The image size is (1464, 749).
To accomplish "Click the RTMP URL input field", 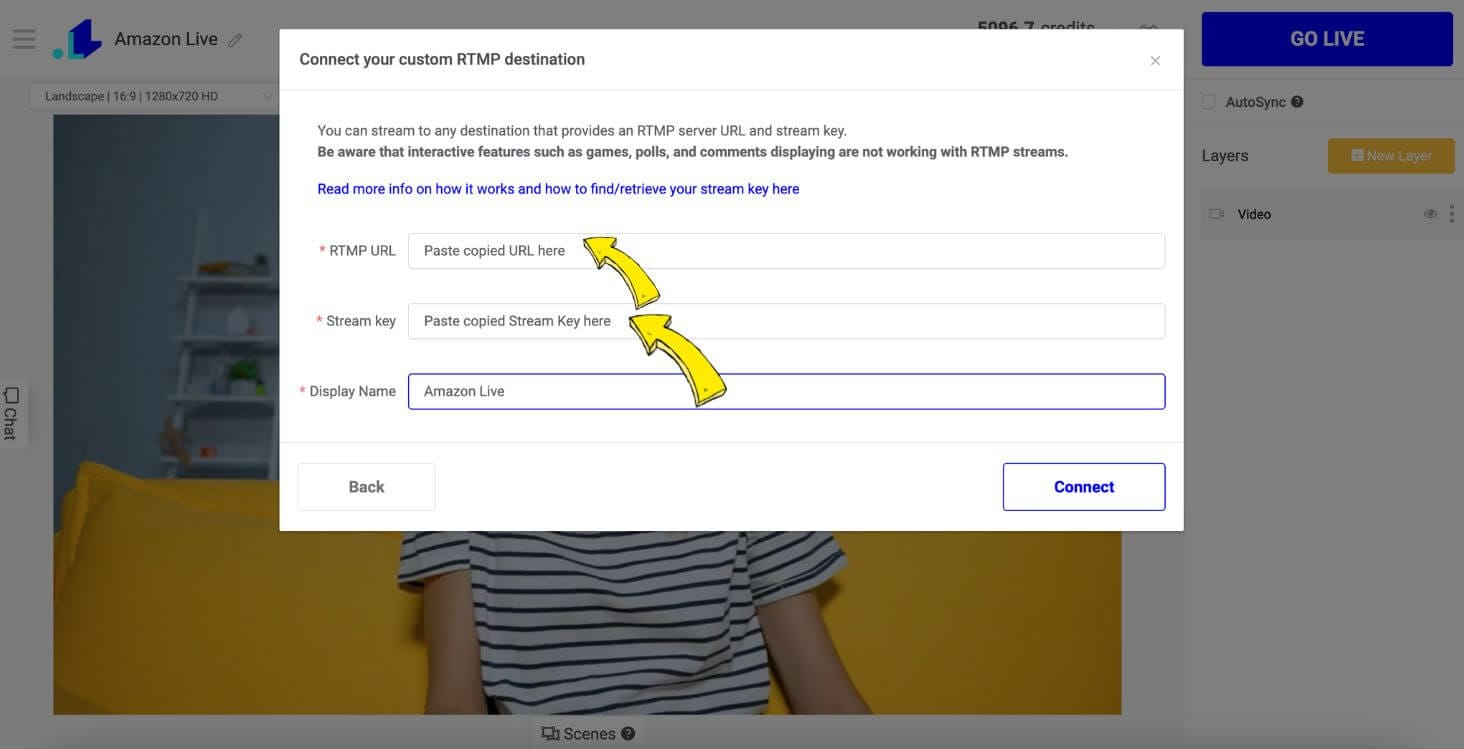I will [x=786, y=251].
